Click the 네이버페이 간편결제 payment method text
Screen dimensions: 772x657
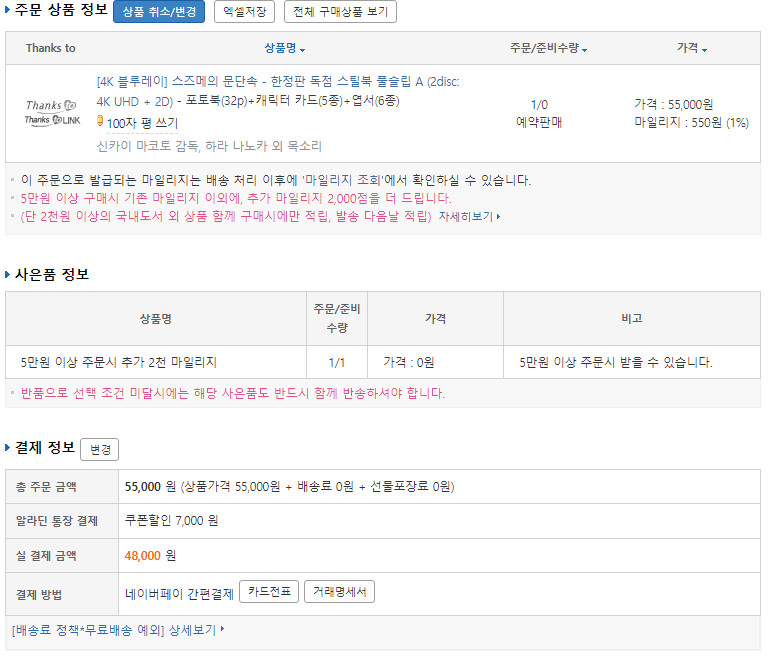coord(179,594)
